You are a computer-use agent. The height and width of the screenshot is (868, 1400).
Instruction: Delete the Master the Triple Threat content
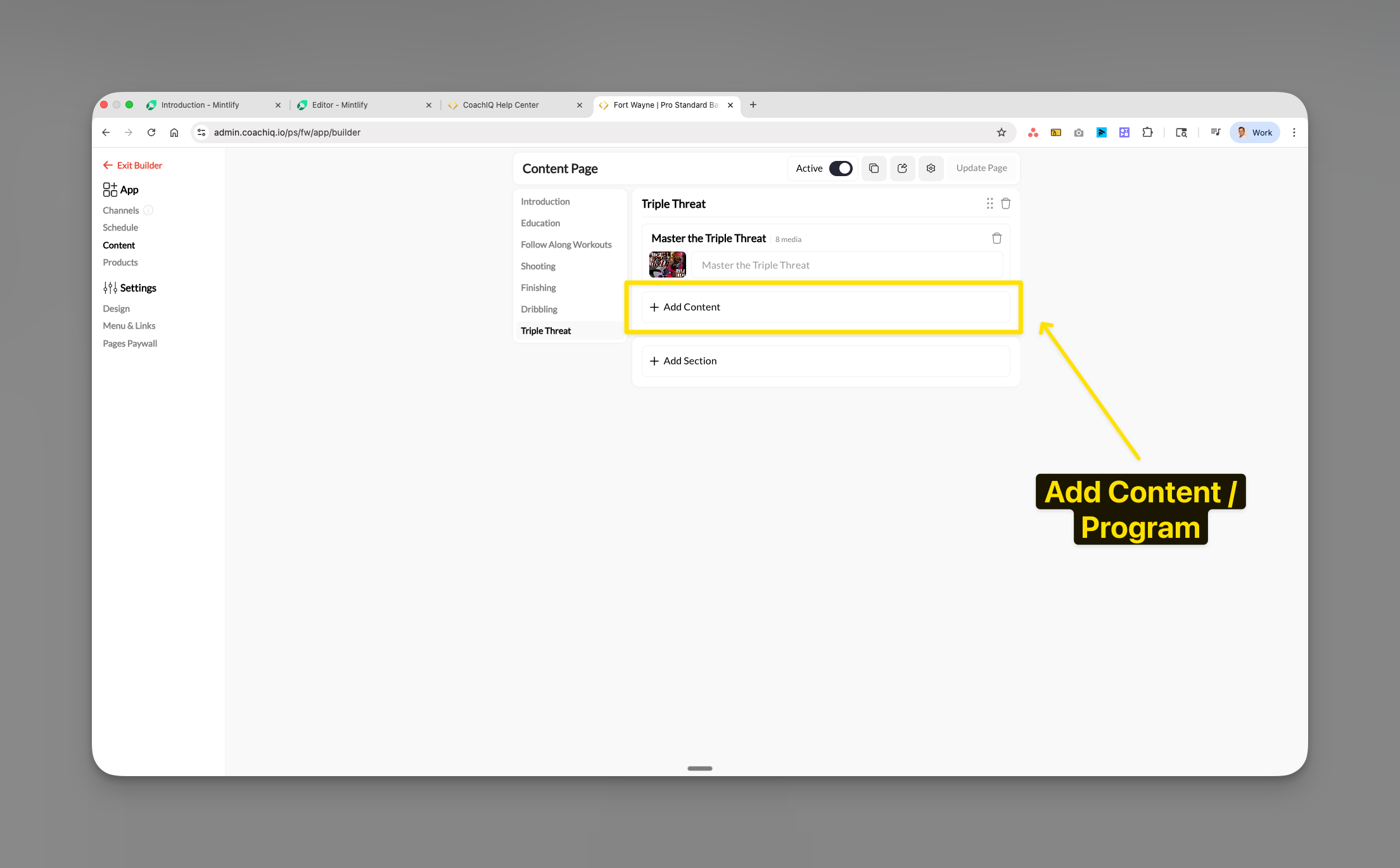(996, 238)
